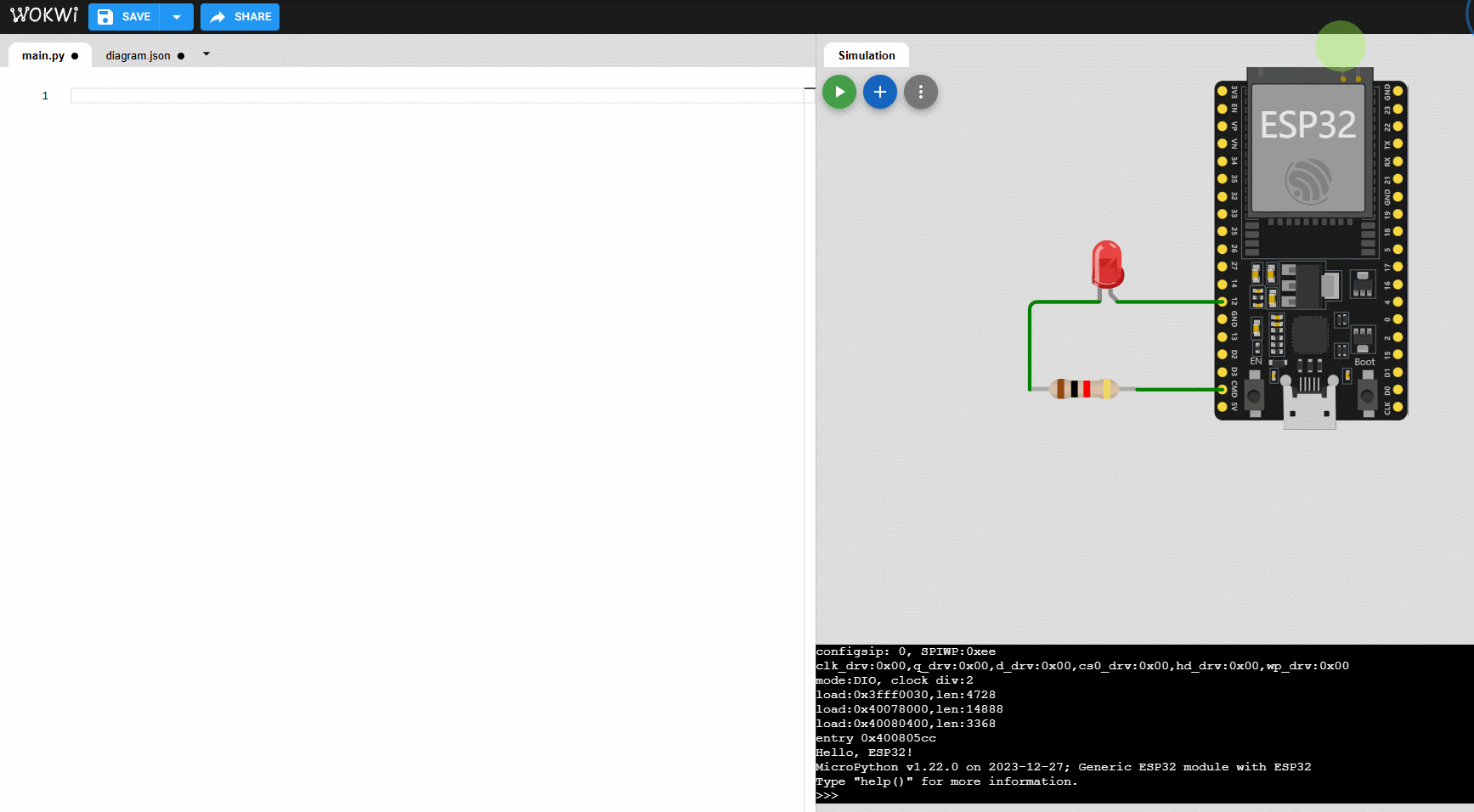1474x812 pixels.
Task: Open the Save options dropdown arrow
Action: 177,17
